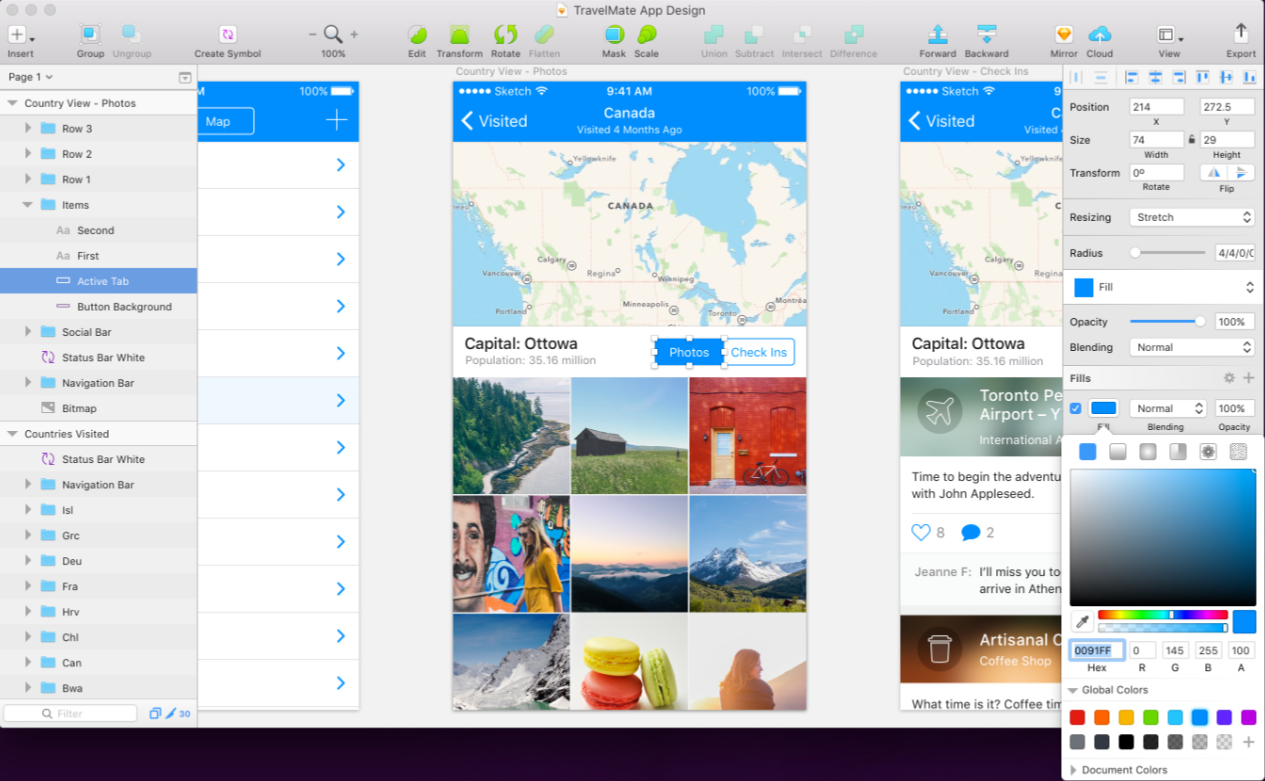Pick the red Global Color swatch
The height and width of the screenshot is (781, 1265).
(x=1077, y=717)
